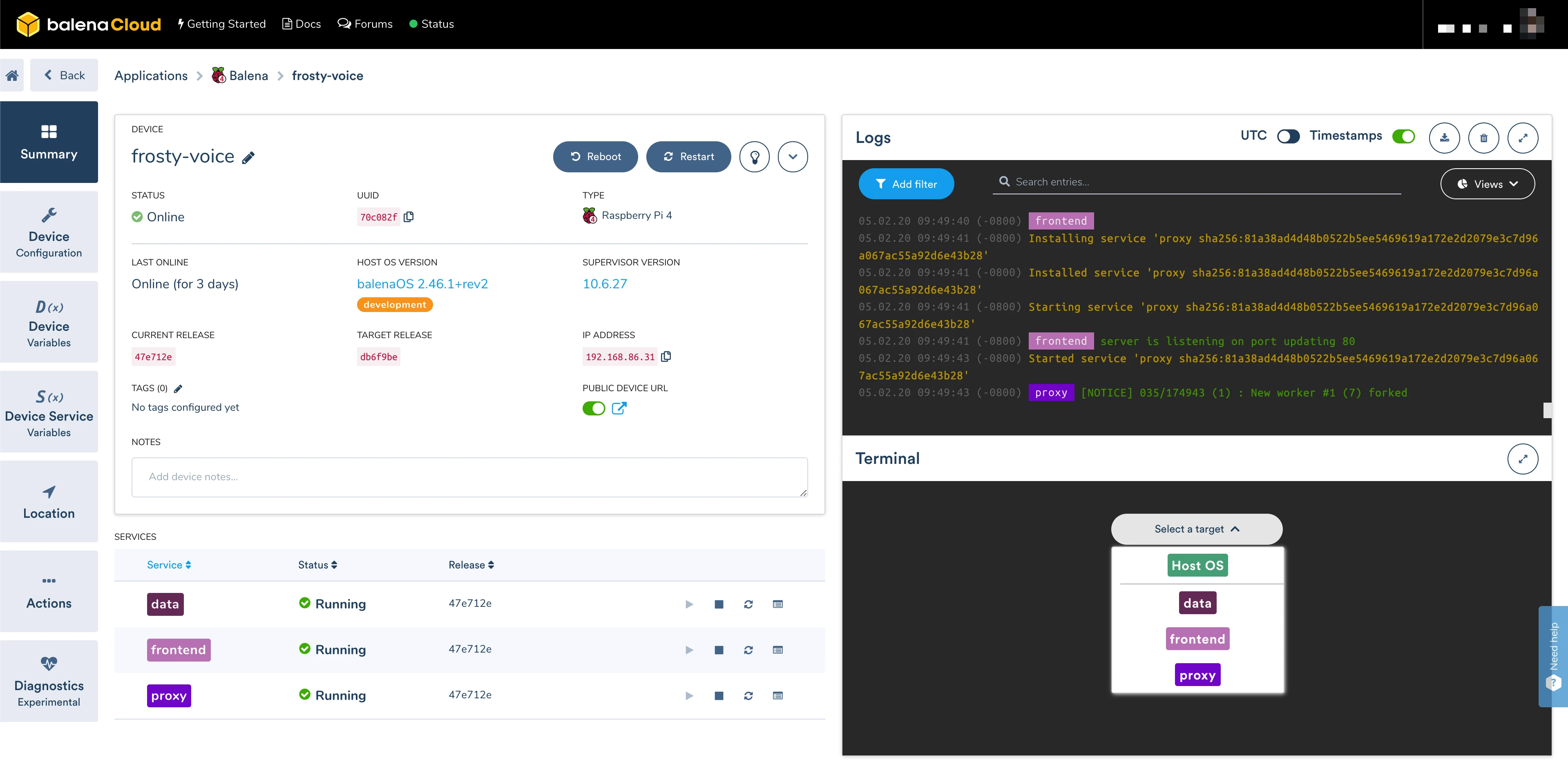Turn off the Public Device URL switch
This screenshot has width=1568, height=762.
pyautogui.click(x=594, y=408)
